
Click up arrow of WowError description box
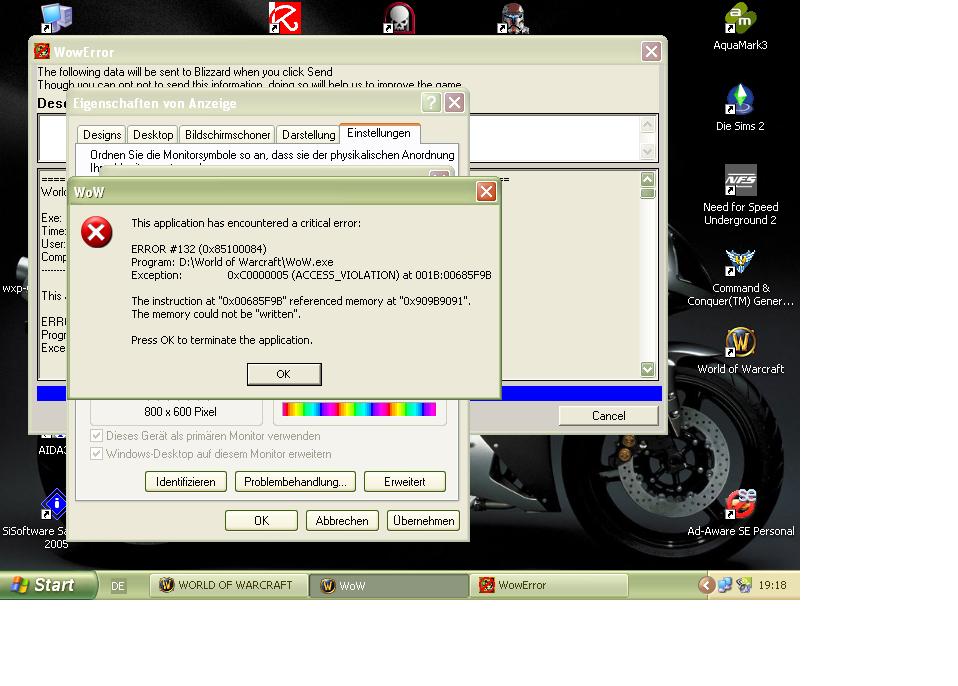click(648, 125)
